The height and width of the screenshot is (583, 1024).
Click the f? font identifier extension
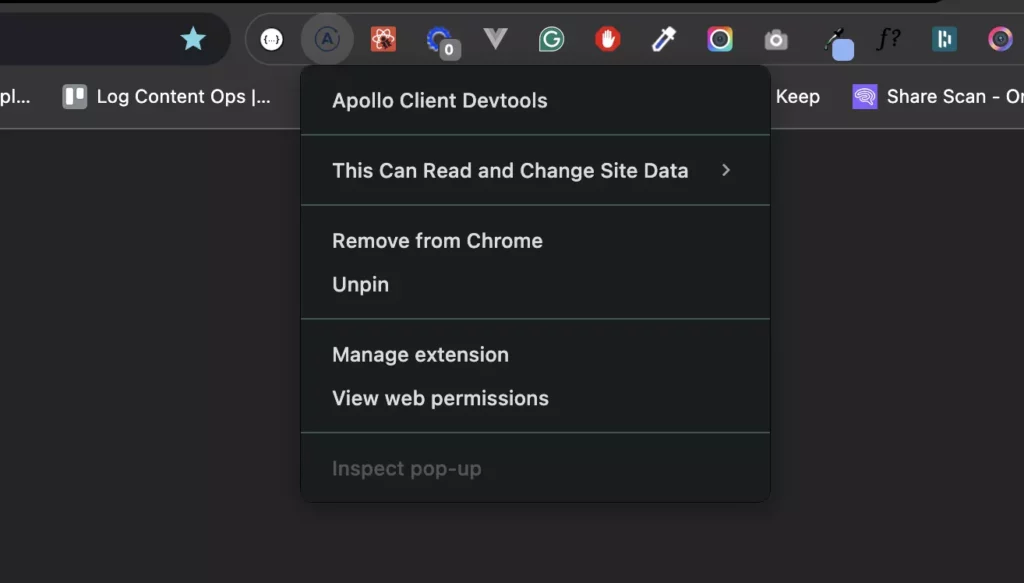[889, 39]
